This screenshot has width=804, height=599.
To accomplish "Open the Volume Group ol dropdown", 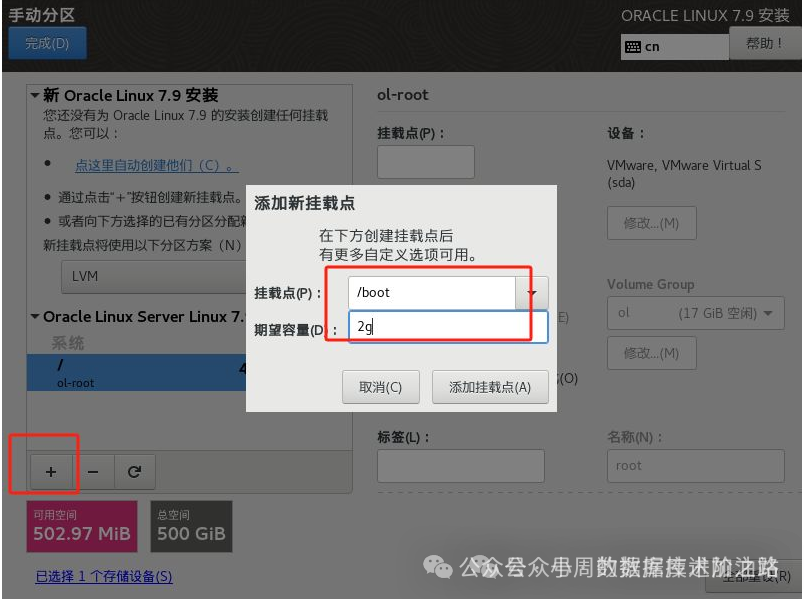I will pyautogui.click(x=696, y=313).
